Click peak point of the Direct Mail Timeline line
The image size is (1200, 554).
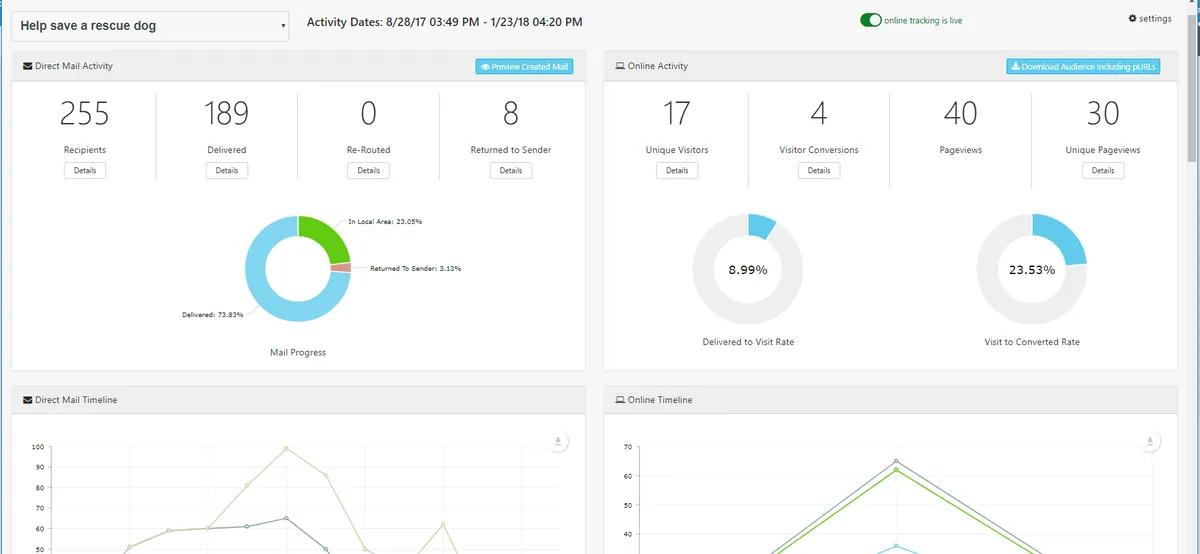286,449
